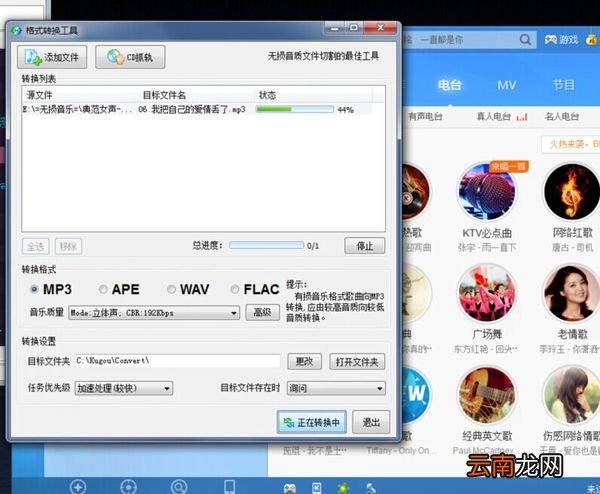
Task: Click the CD抓轨 rip button
Action: pyautogui.click(x=130, y=57)
